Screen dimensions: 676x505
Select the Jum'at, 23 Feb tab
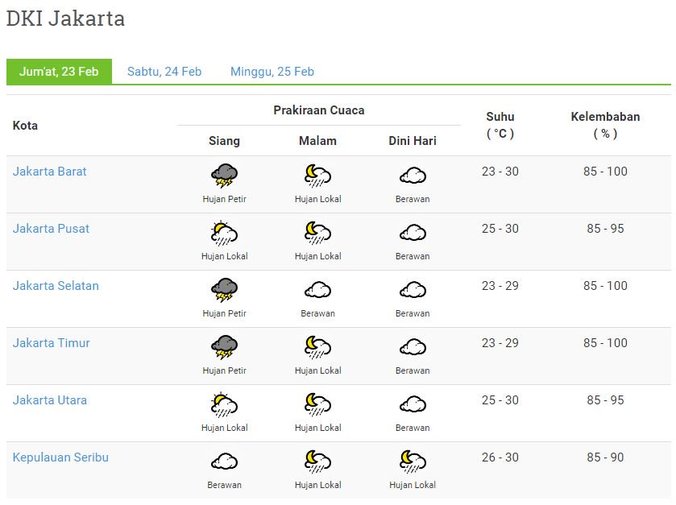click(x=59, y=71)
